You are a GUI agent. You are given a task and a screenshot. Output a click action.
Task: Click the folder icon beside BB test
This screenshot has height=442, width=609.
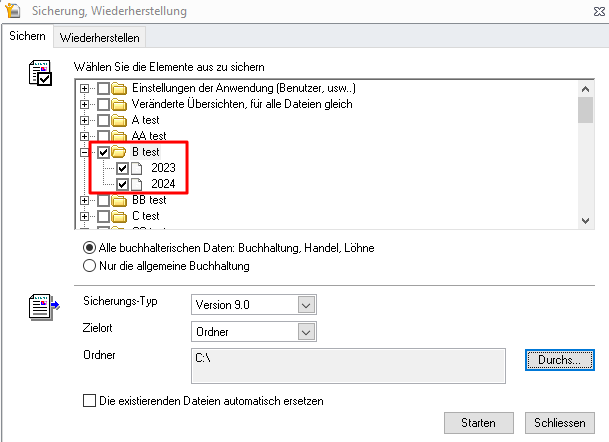tap(120, 200)
